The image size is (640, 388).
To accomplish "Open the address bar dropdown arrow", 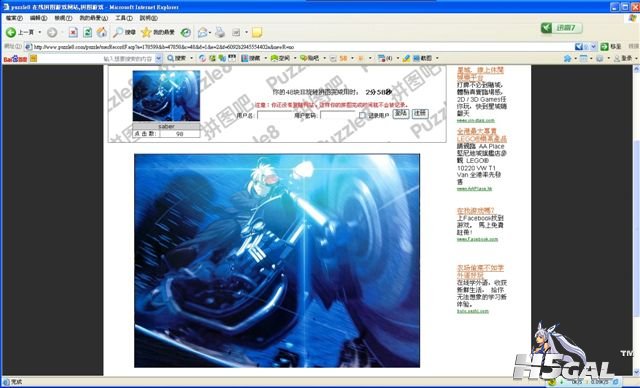I will (593, 47).
